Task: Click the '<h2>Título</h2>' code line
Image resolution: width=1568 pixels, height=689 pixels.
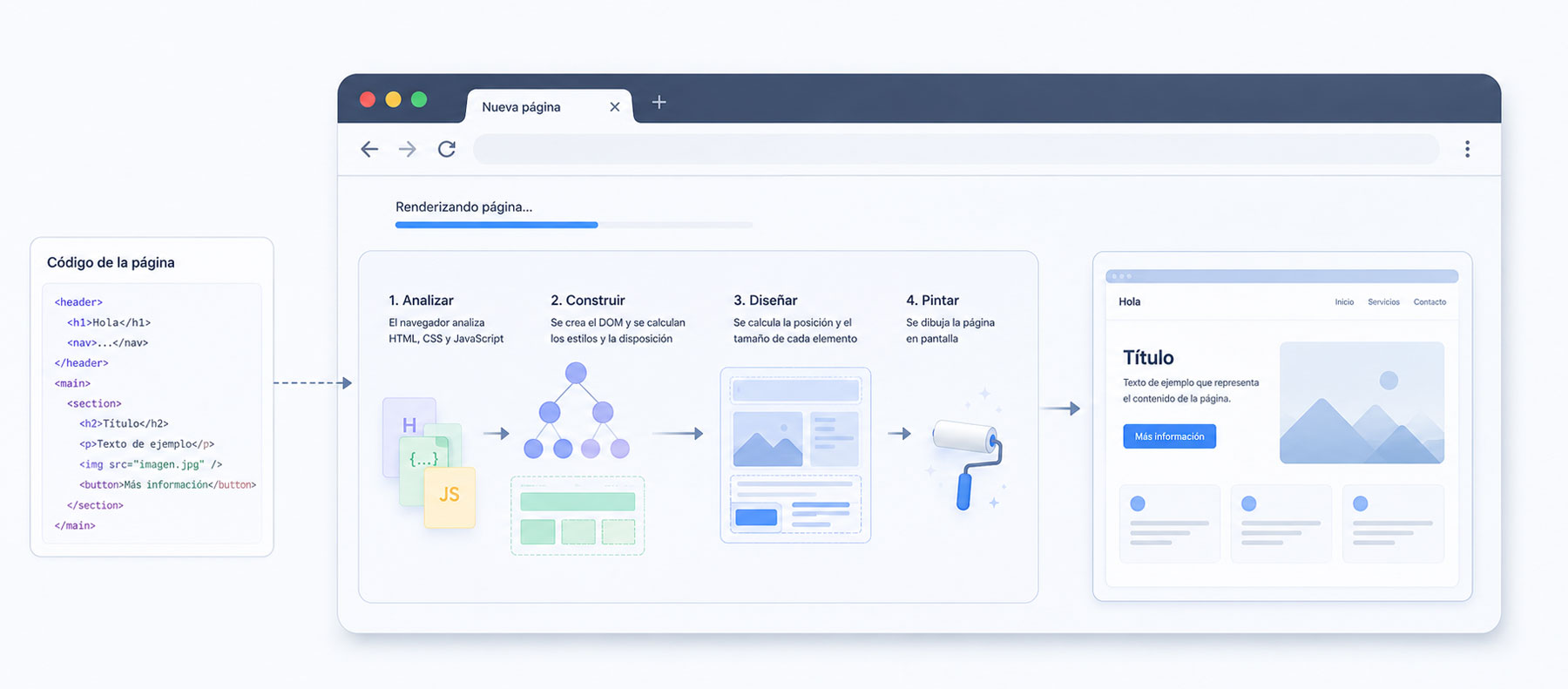Action: (x=124, y=423)
